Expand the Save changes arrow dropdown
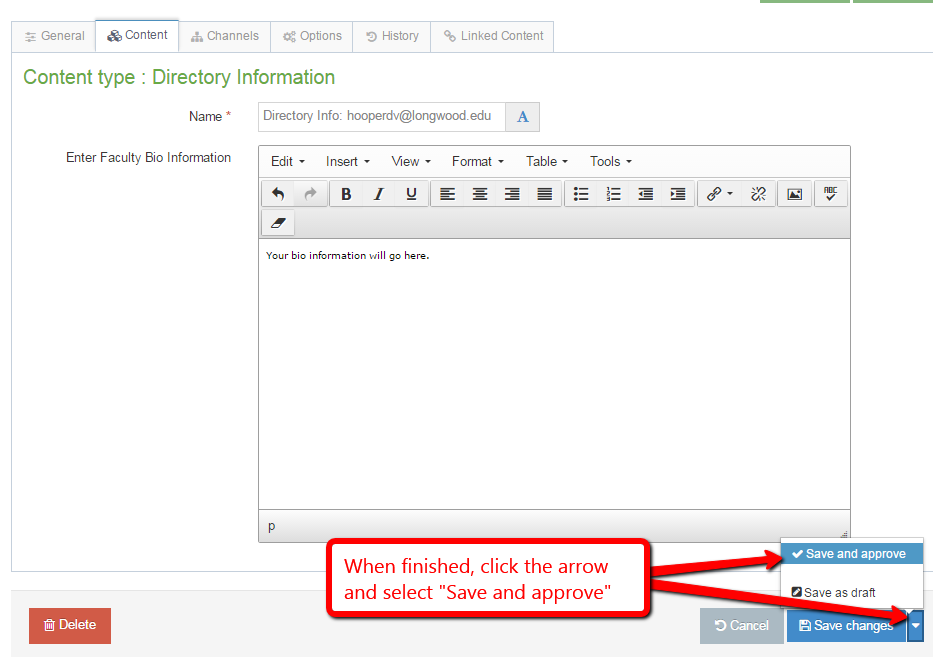This screenshot has width=933, height=657. 916,625
